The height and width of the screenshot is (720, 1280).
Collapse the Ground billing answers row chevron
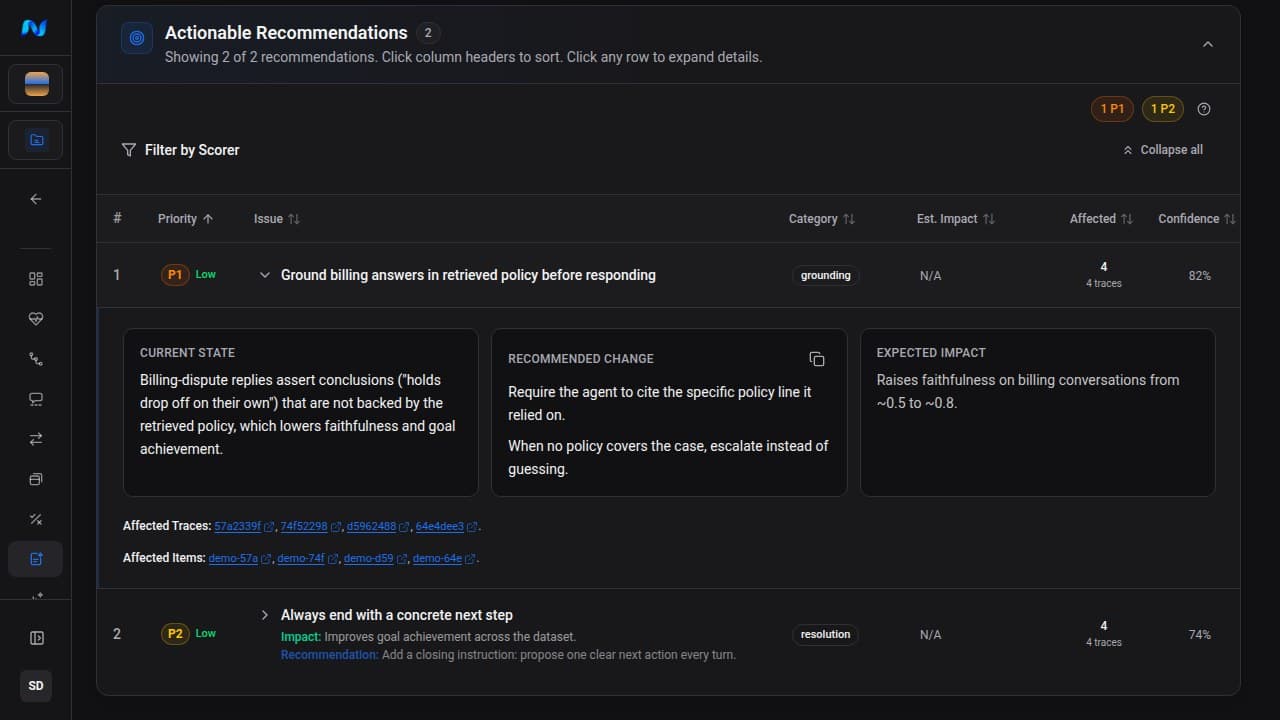point(265,275)
